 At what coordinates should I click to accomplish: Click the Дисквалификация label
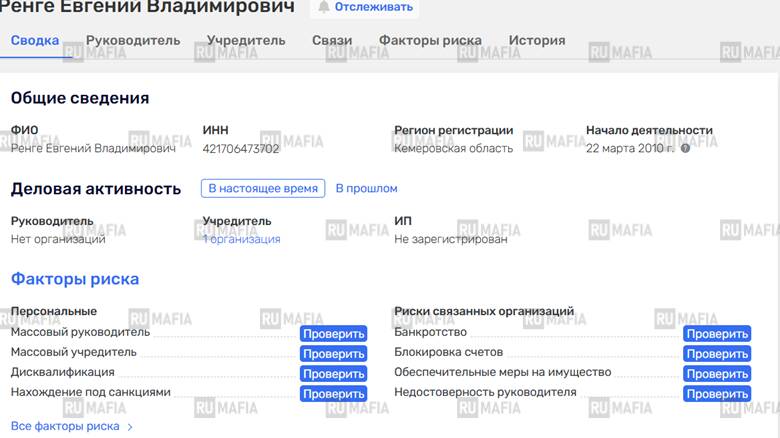point(63,372)
